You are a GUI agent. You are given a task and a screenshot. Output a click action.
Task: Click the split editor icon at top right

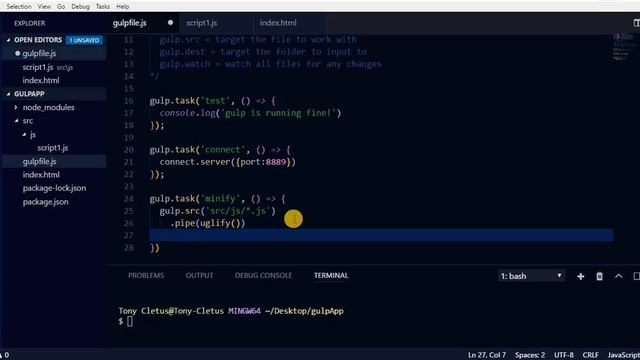click(x=636, y=23)
